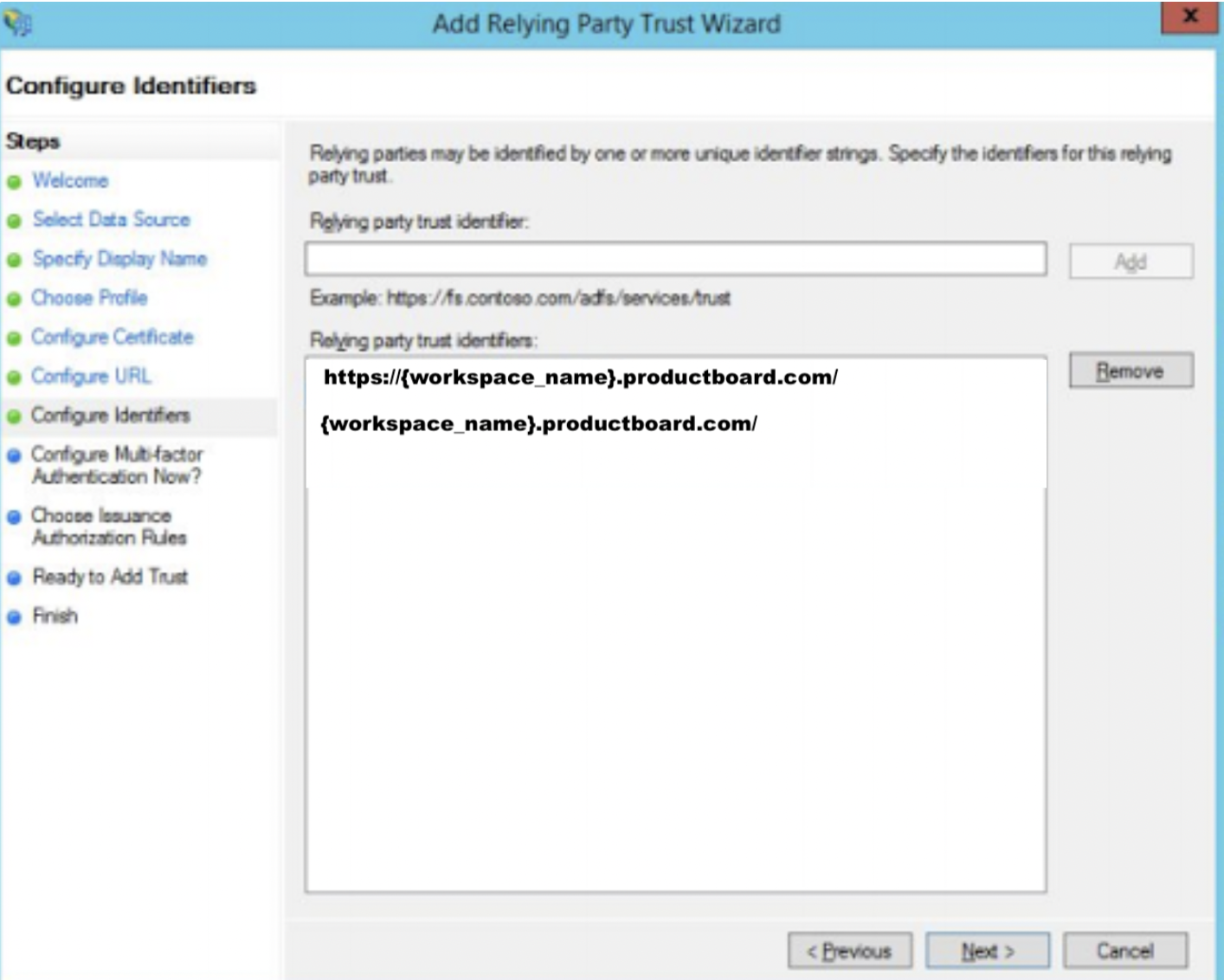Click the blue bullet beside Finish

[x=14, y=617]
